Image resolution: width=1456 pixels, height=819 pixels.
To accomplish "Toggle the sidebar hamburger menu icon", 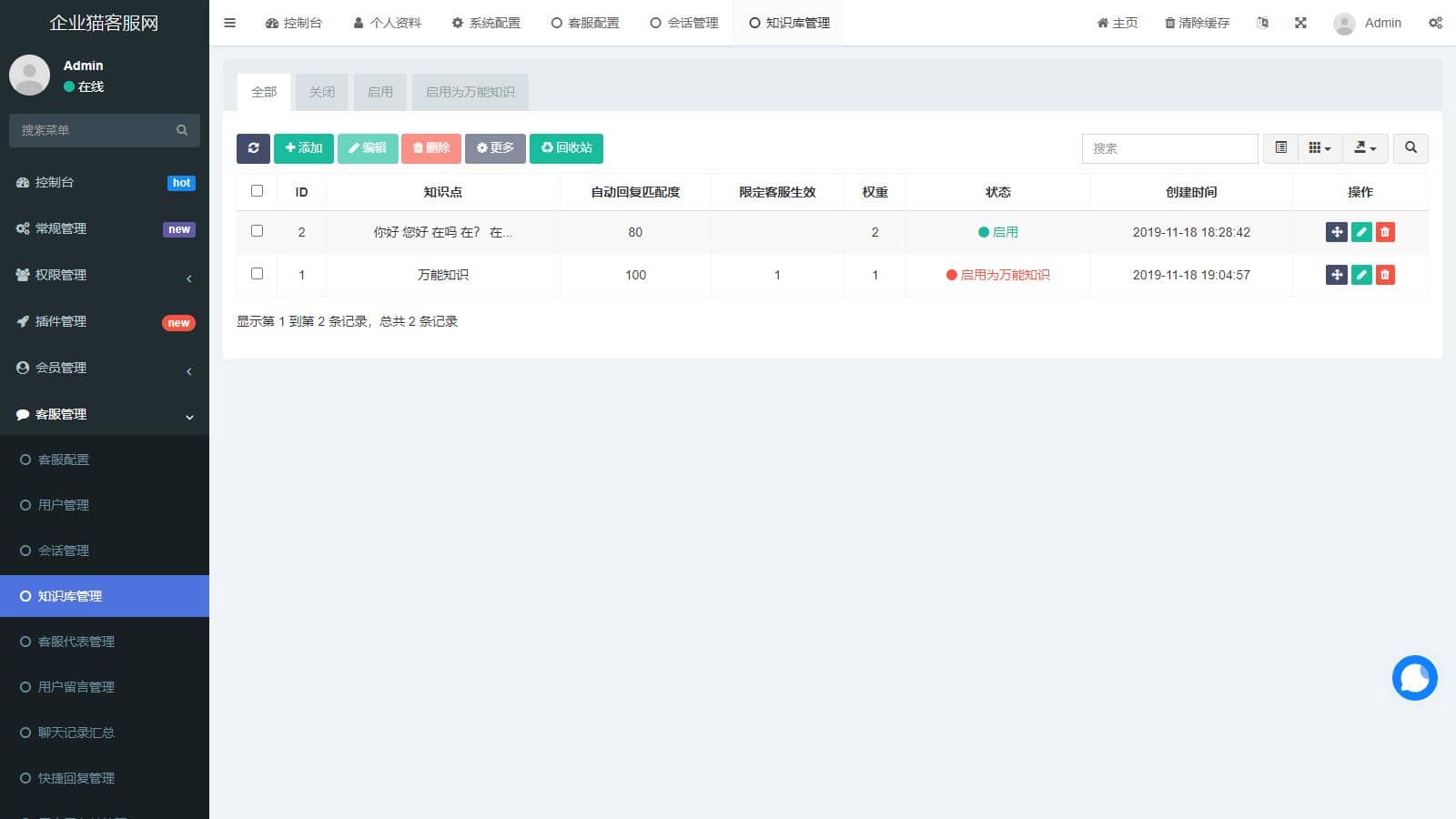I will (x=229, y=23).
